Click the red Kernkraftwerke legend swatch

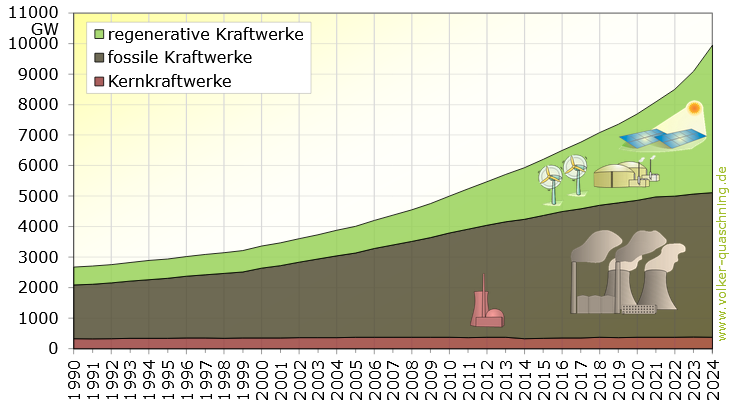click(x=98, y=81)
